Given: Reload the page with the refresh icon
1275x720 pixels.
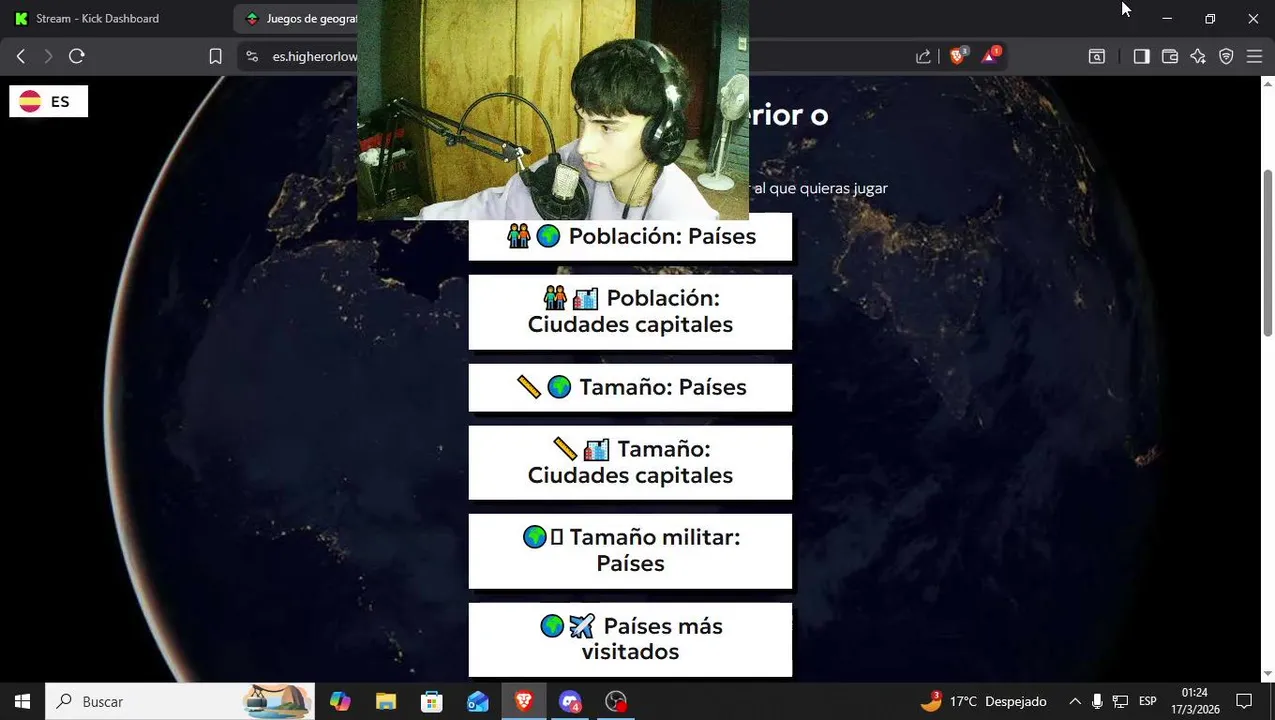Looking at the screenshot, I should 76,57.
